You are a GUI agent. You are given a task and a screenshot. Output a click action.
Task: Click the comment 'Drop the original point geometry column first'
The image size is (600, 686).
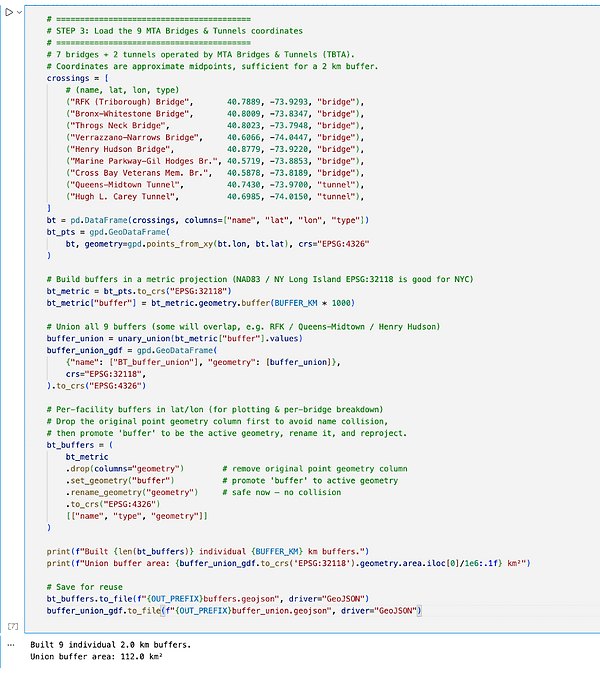(218, 421)
